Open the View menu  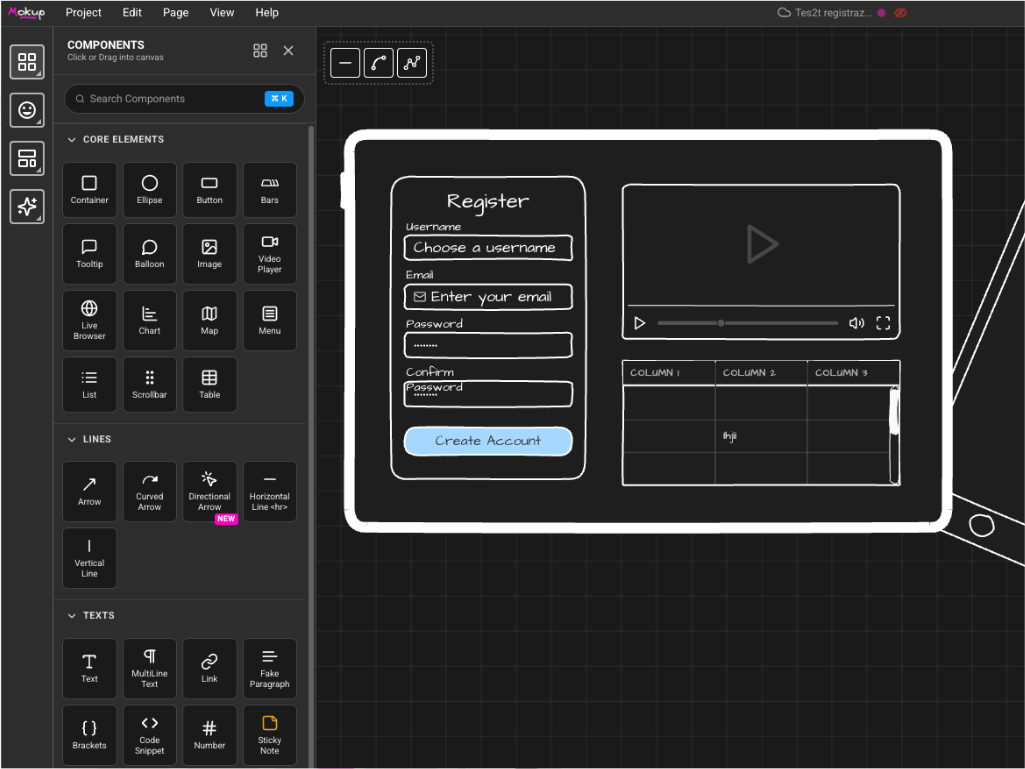click(222, 12)
